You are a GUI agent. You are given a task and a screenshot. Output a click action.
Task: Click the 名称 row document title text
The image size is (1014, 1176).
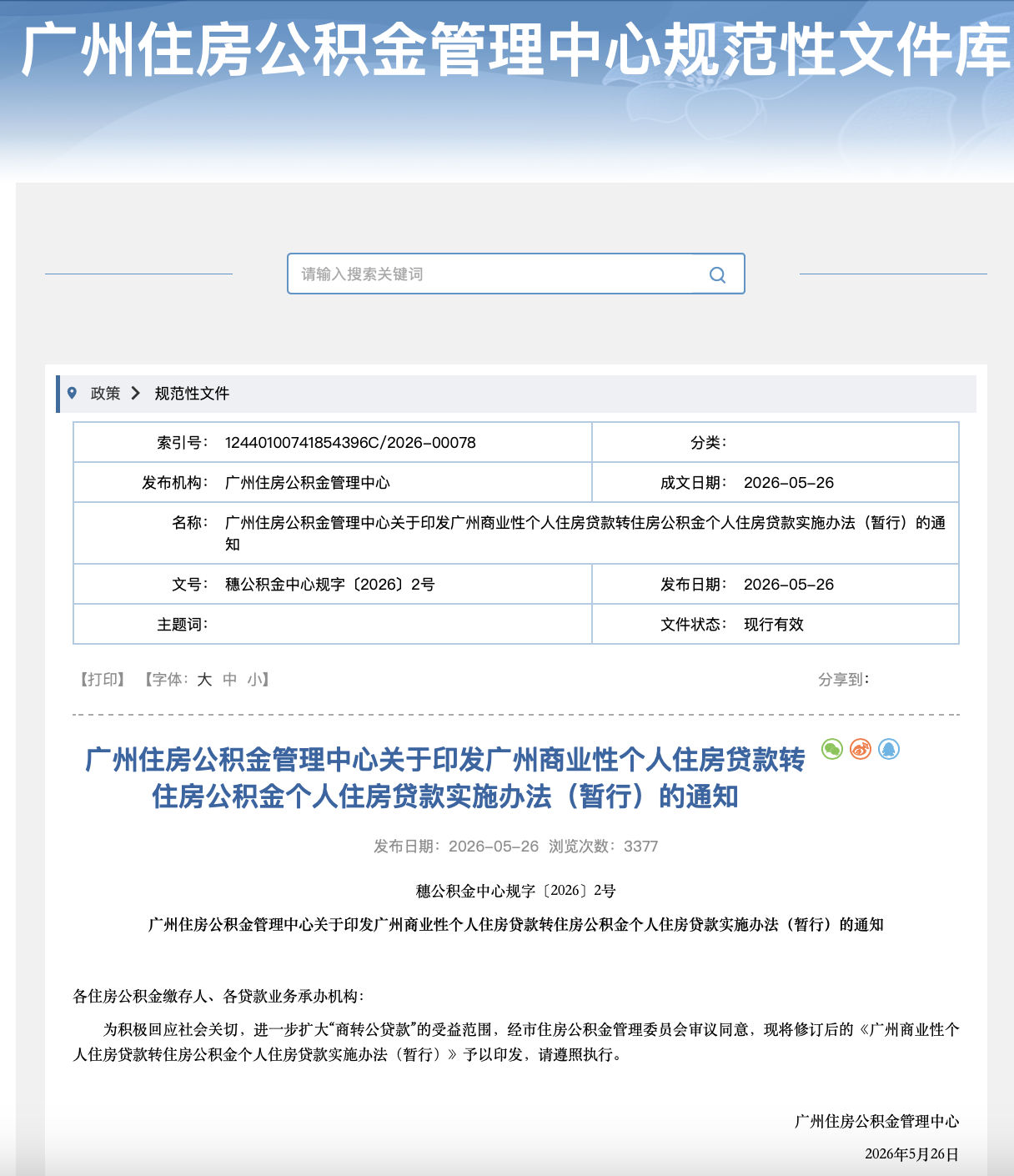[x=585, y=533]
